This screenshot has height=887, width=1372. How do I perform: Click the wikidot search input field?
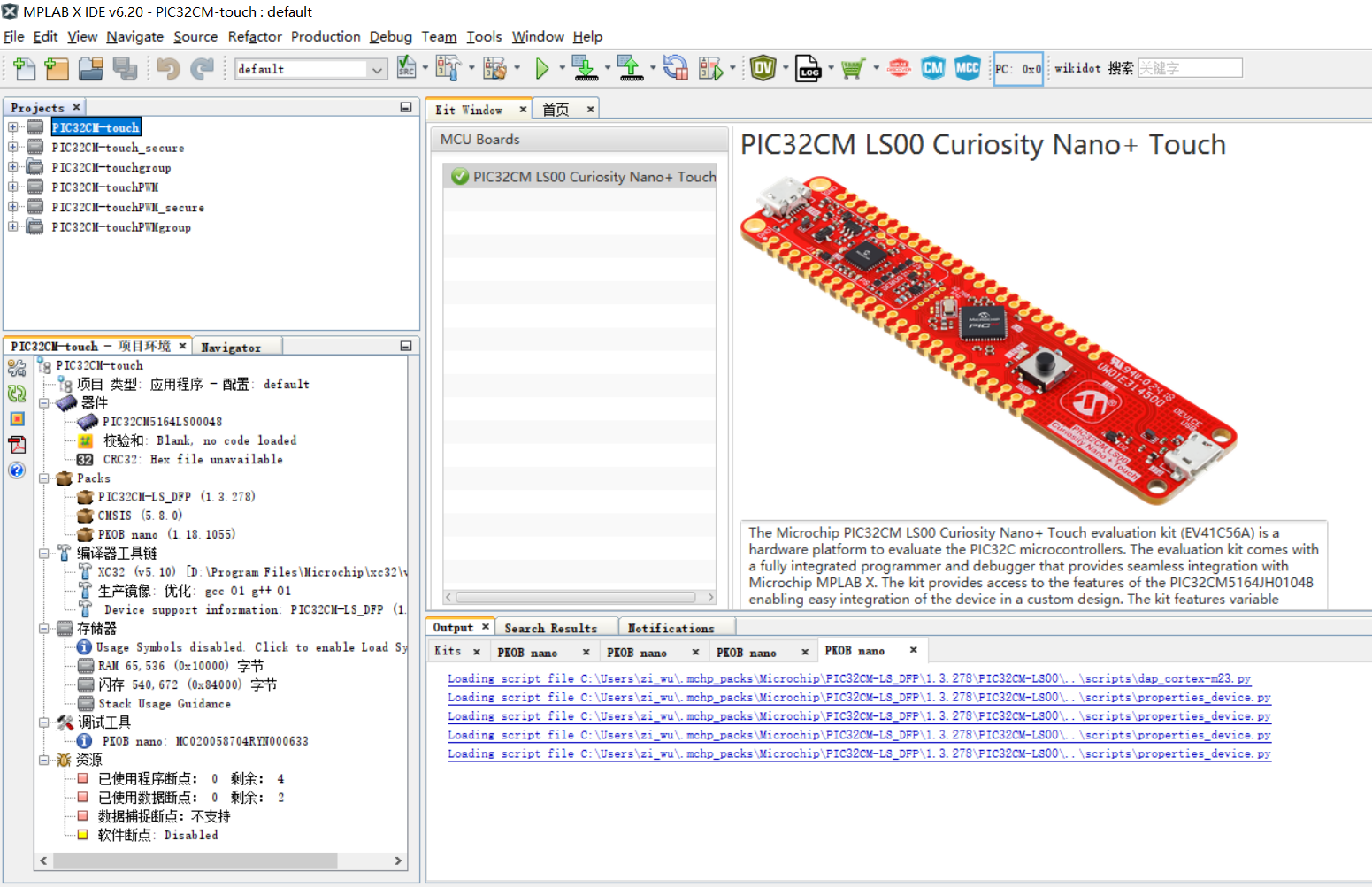[1190, 68]
